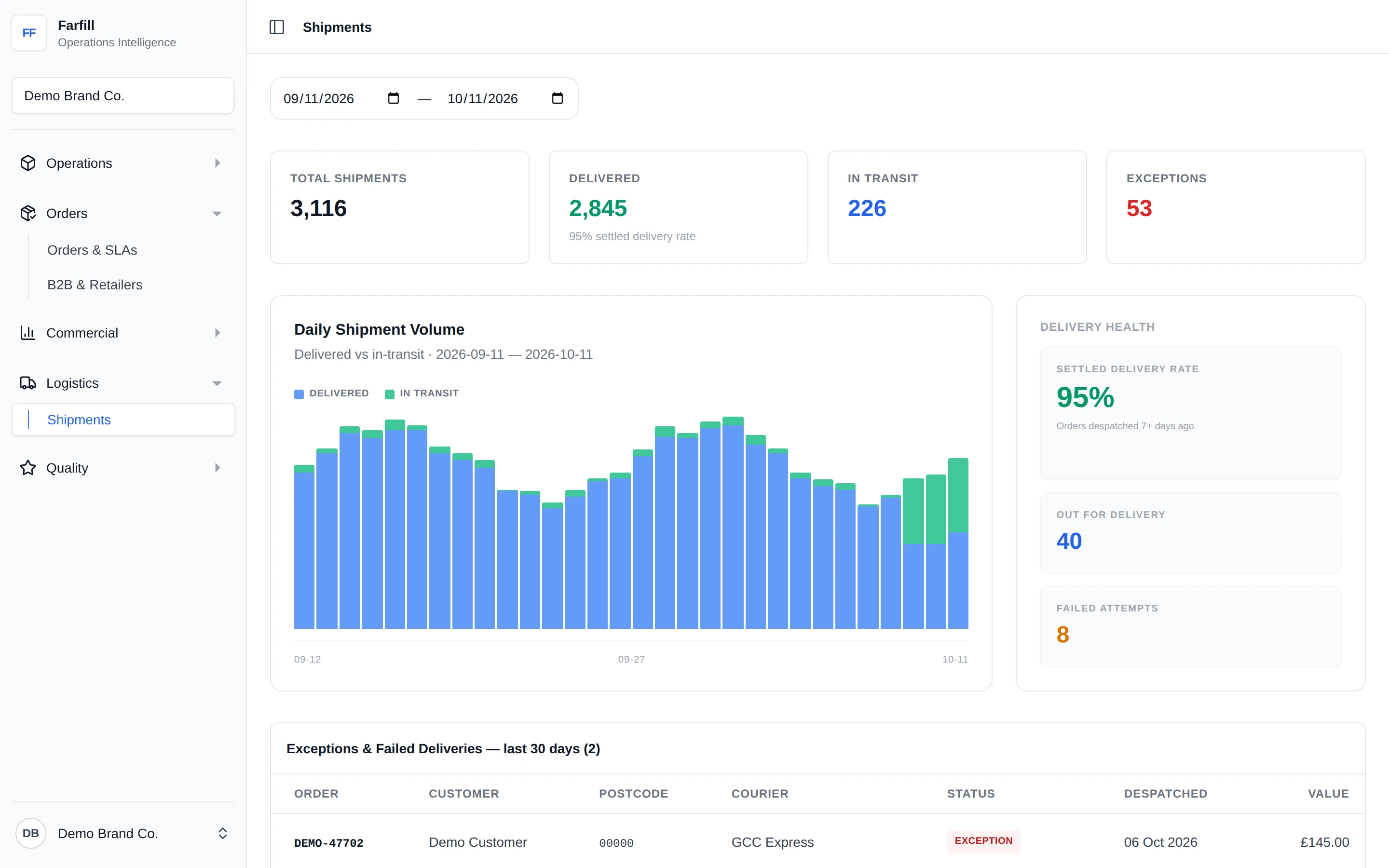1389x868 pixels.
Task: Click the GCC Express courier cell
Action: pyautogui.click(x=772, y=842)
